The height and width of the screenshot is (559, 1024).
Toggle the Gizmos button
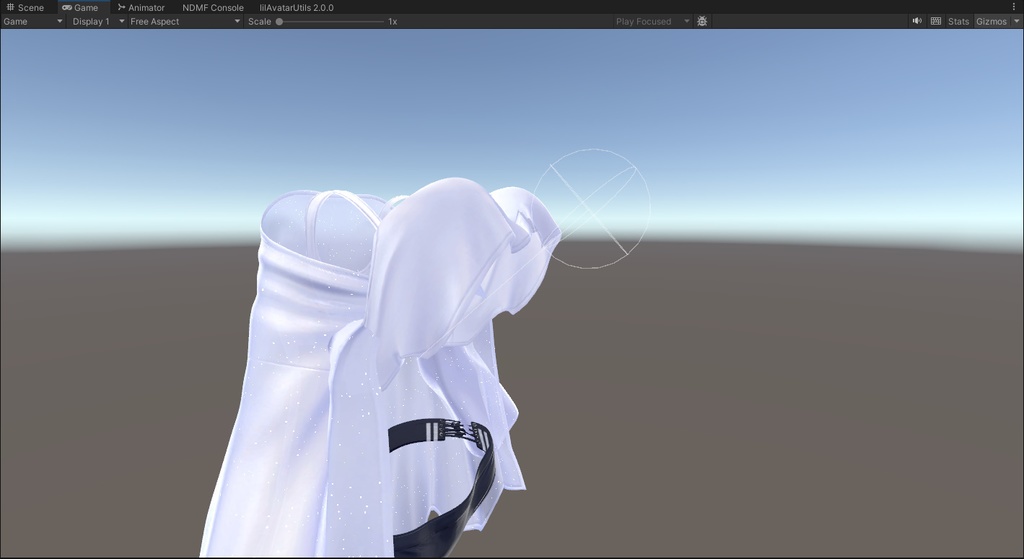tap(991, 22)
